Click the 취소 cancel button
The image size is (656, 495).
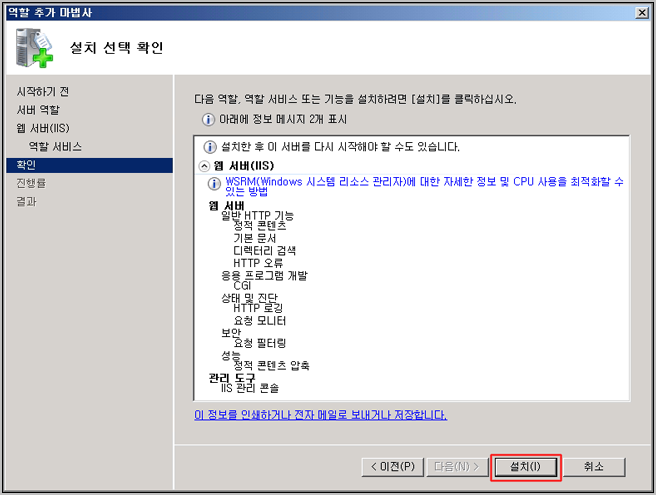pyautogui.click(x=594, y=467)
